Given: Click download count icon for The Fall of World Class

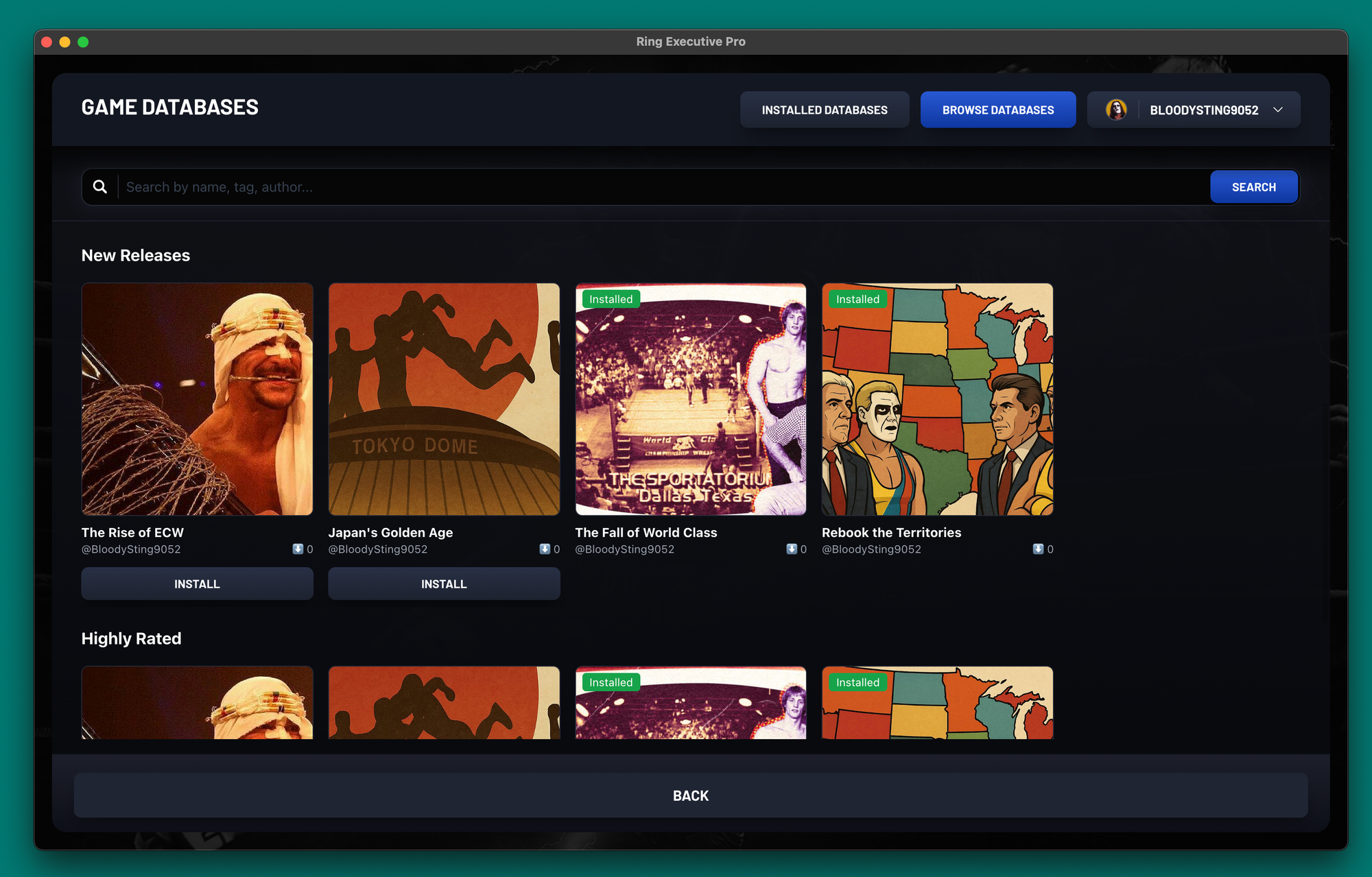Looking at the screenshot, I should [x=792, y=549].
